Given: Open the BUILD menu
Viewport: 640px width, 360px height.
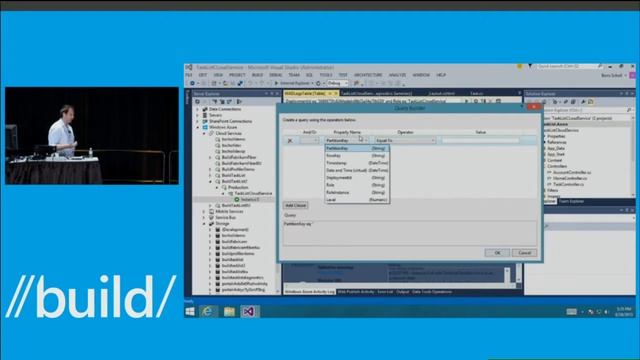Looking at the screenshot, I should (258, 75).
